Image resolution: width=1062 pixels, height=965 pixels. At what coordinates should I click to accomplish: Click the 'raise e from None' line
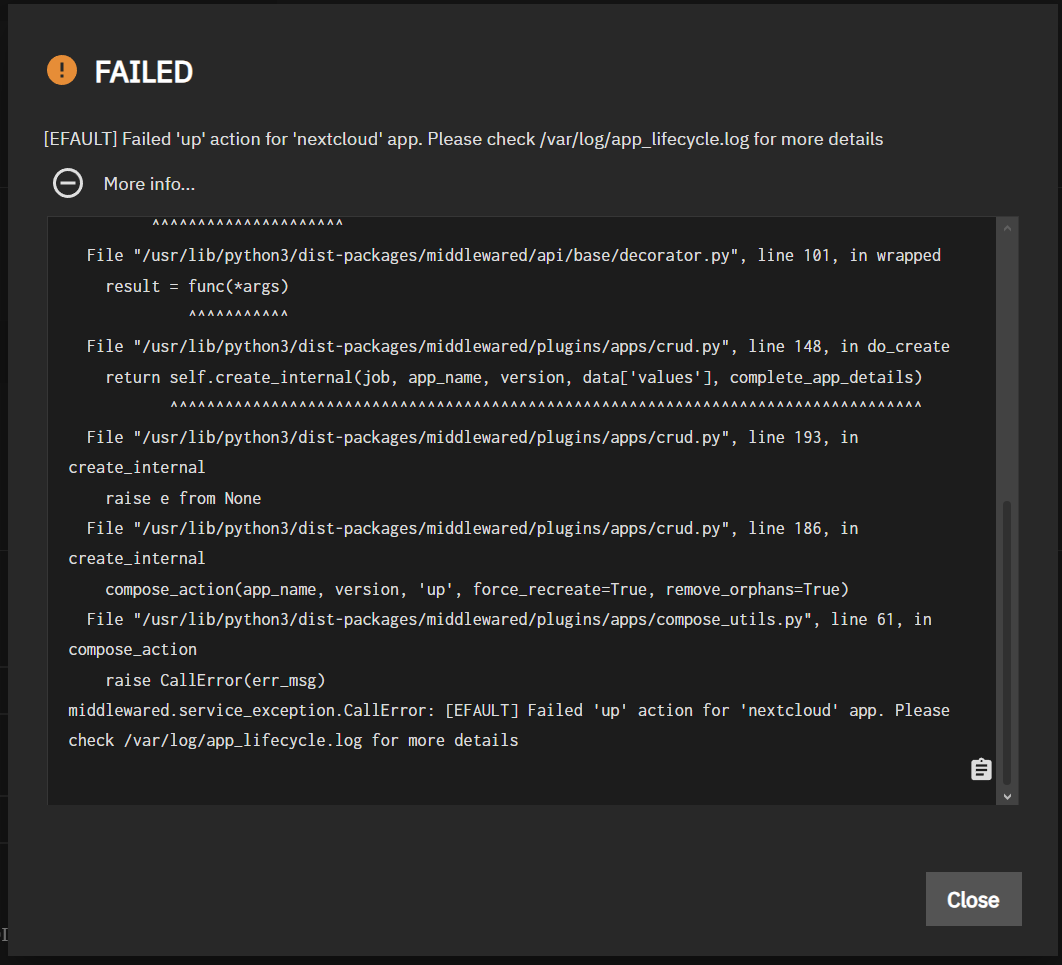coord(183,498)
